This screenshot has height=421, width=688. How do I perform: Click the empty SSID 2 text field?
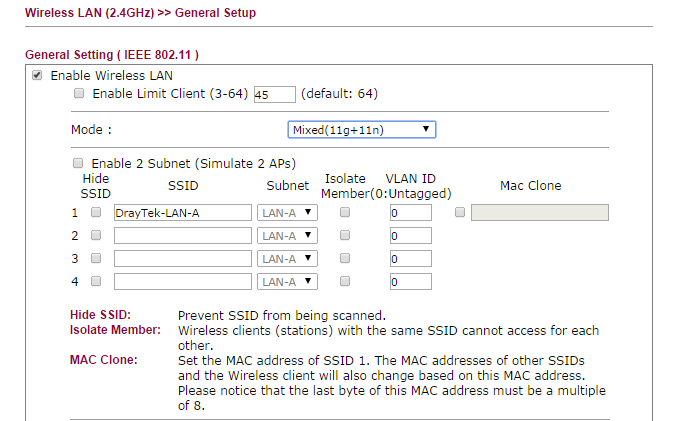tap(182, 236)
